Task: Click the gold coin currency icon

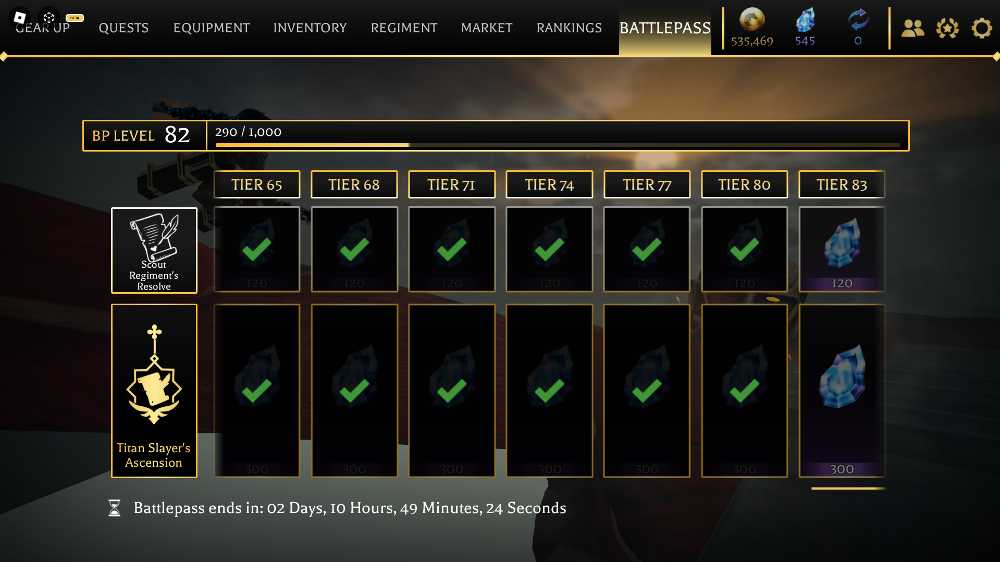Action: [x=752, y=20]
